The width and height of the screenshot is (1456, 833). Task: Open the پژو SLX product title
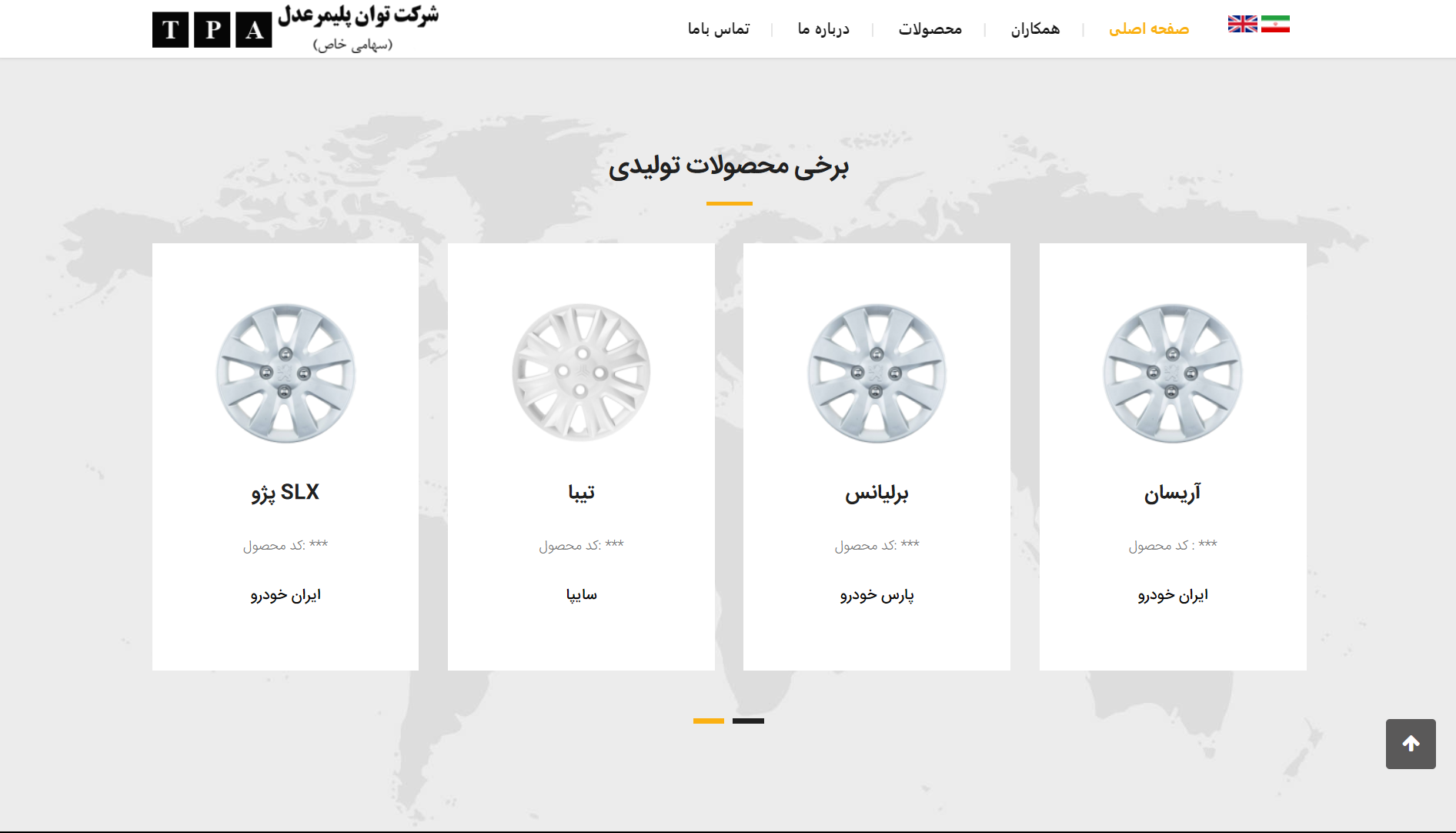(x=286, y=493)
